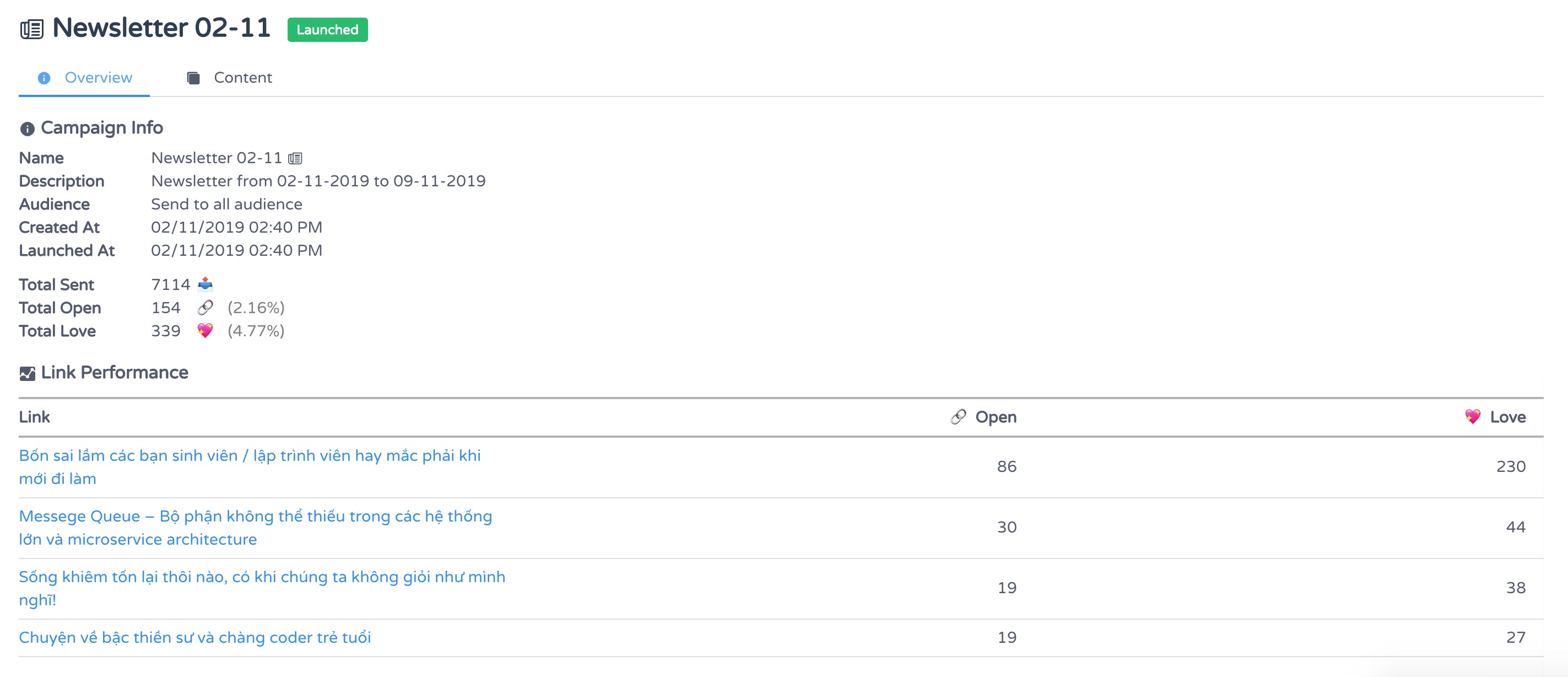The height and width of the screenshot is (677, 1568).
Task: Click the newspaper icon after the campaign name
Action: pyautogui.click(x=295, y=158)
